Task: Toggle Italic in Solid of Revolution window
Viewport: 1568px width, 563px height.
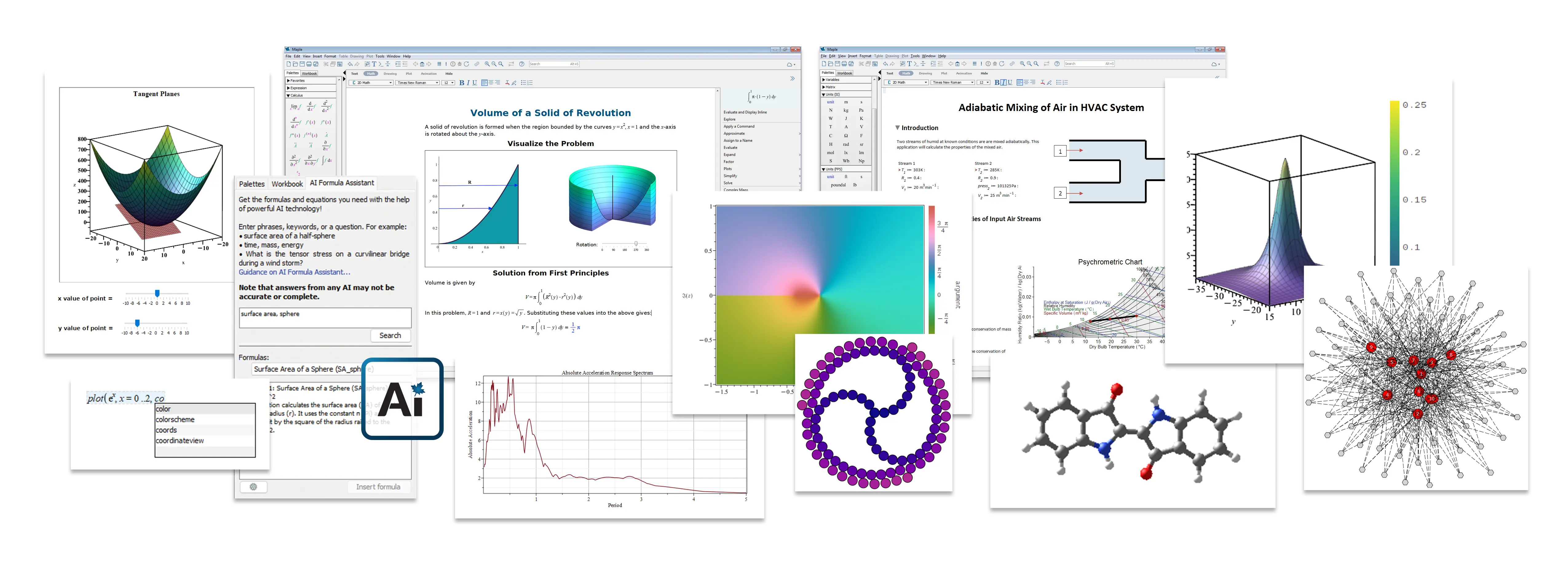Action: click(x=469, y=83)
